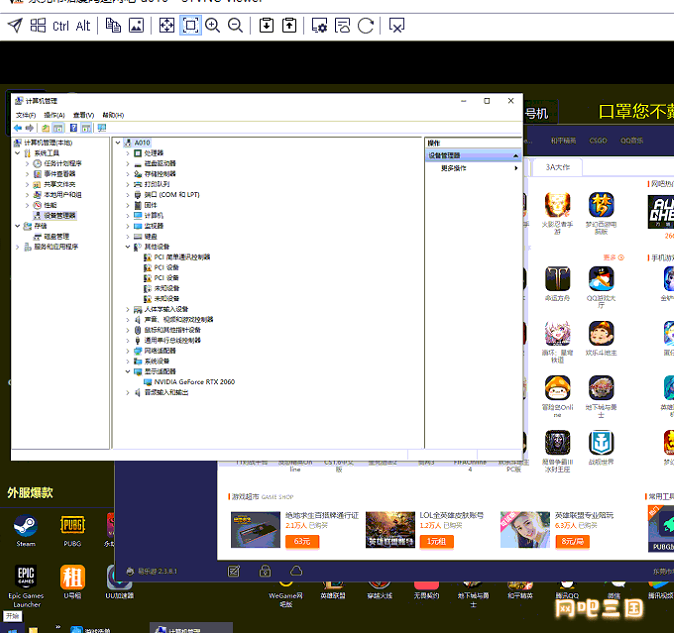Image resolution: width=674 pixels, height=633 pixels.
Task: Expand 服务和应用程序 node
Action: 18,247
